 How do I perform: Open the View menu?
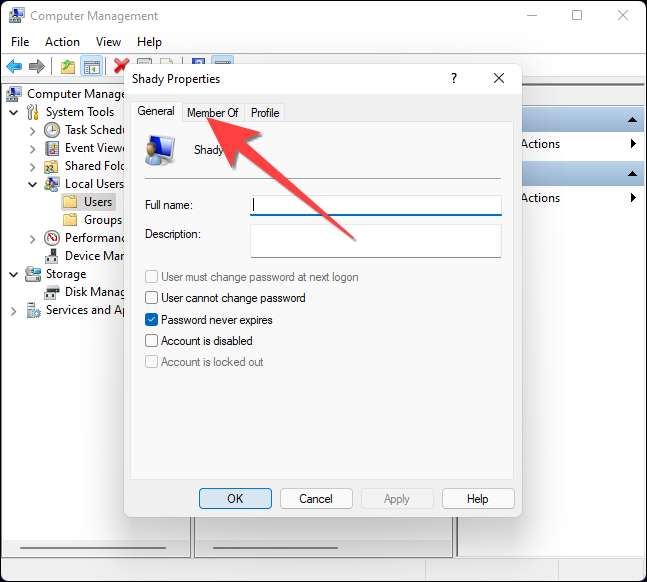click(109, 42)
